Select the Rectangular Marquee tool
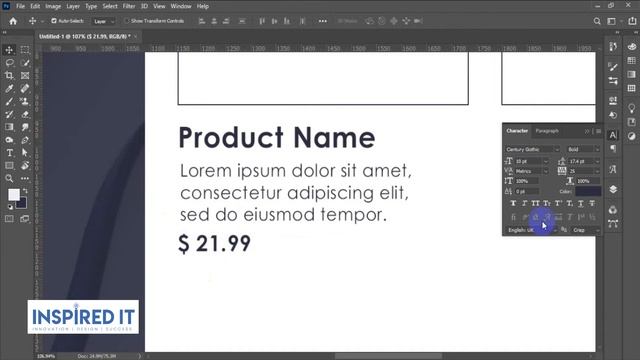The height and width of the screenshot is (360, 640). pos(25,50)
